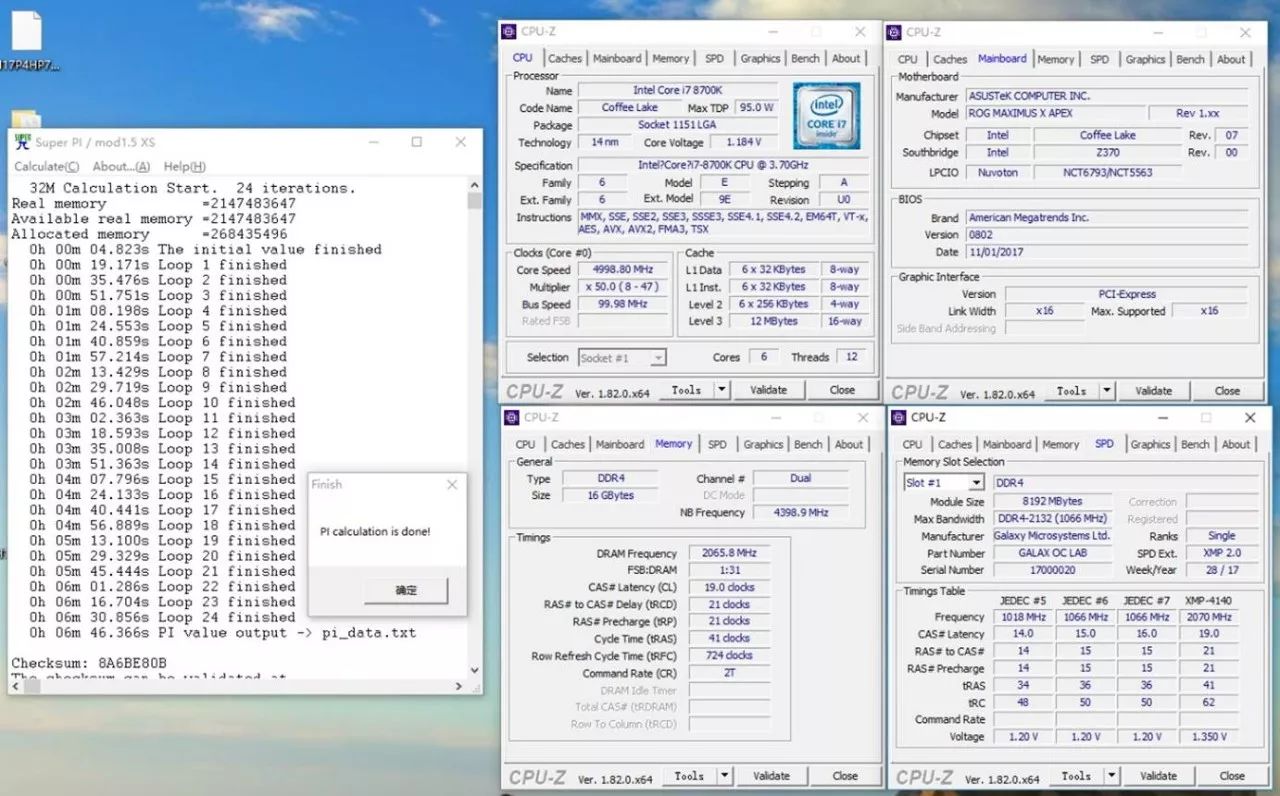Open the Graphics tab in the Memory window
The width and height of the screenshot is (1280, 796).
point(763,444)
